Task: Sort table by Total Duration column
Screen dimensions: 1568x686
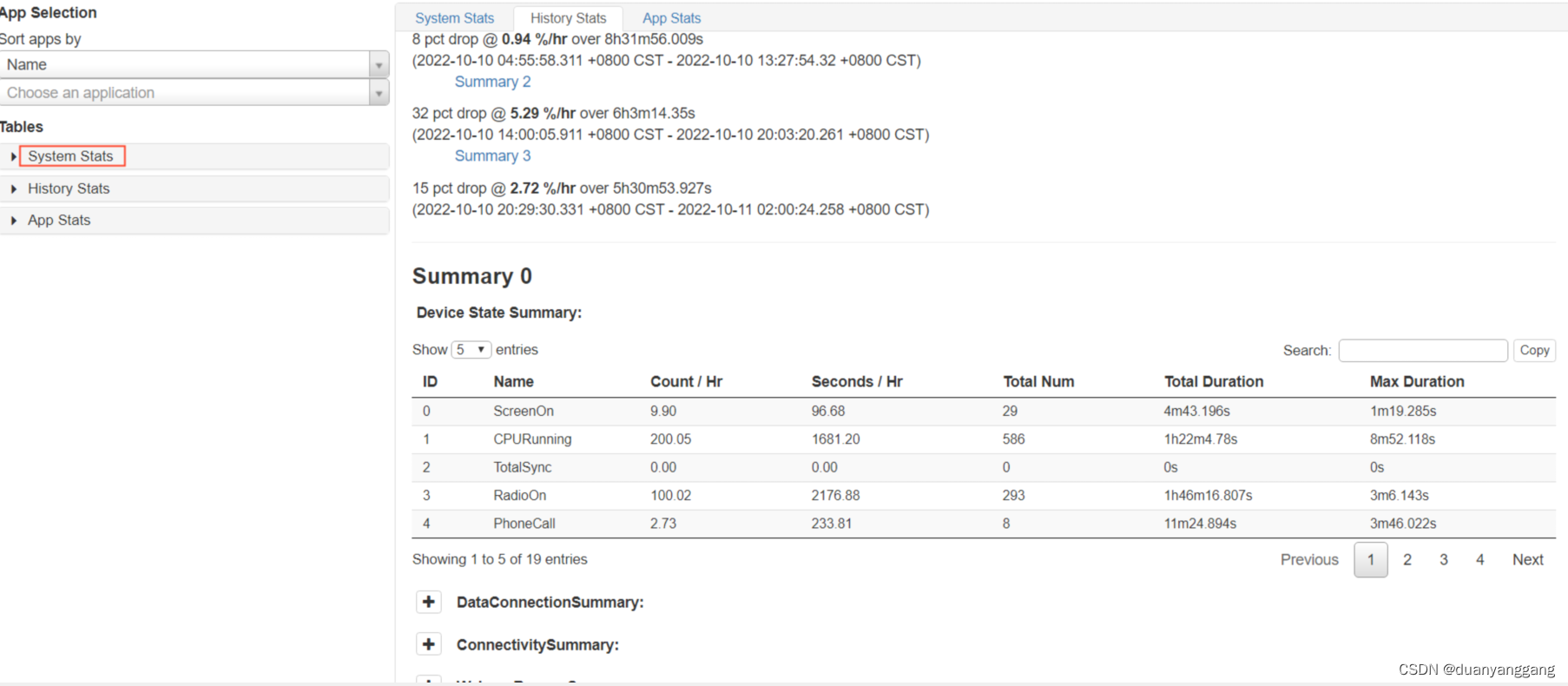Action: click(1214, 381)
